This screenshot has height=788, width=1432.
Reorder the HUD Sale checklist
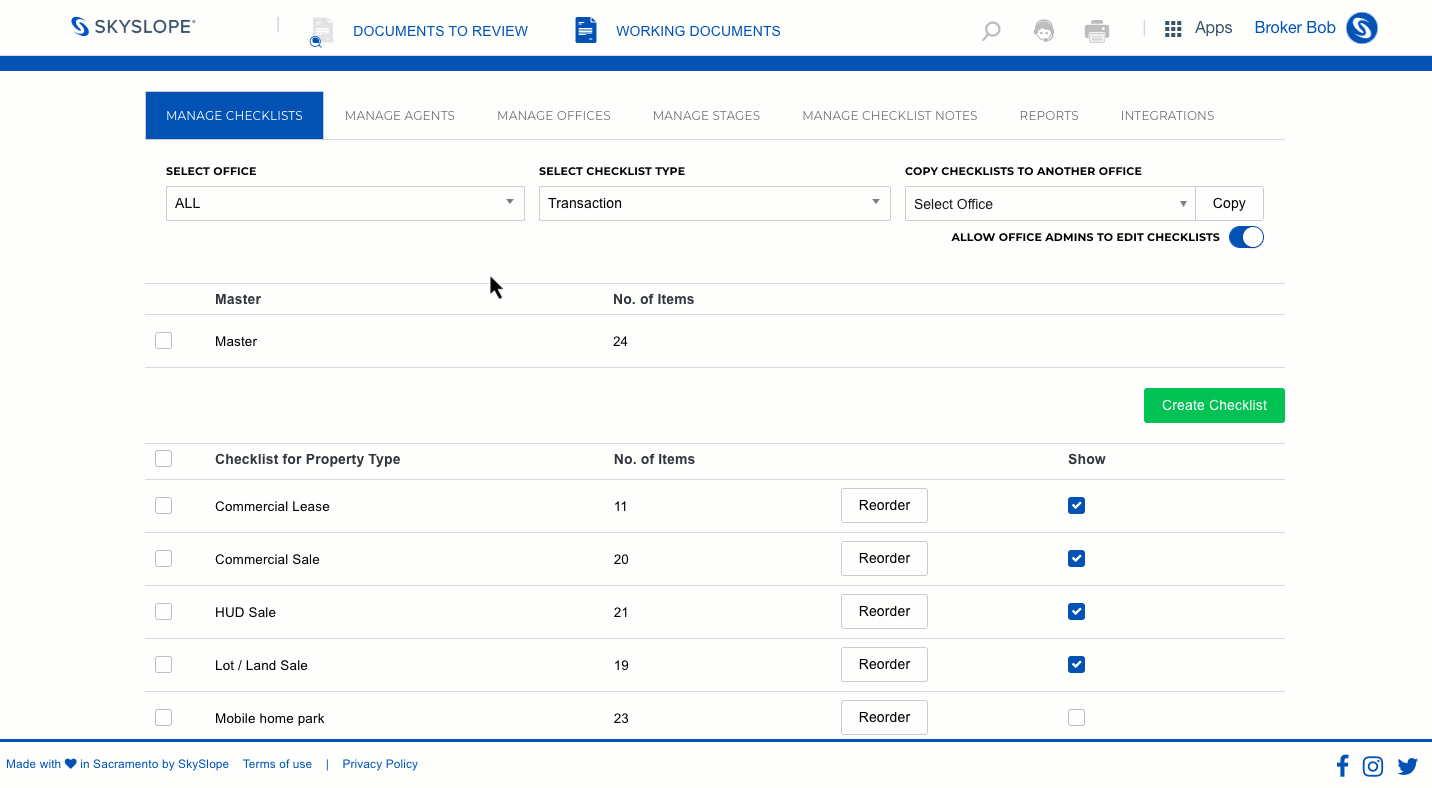click(x=884, y=611)
